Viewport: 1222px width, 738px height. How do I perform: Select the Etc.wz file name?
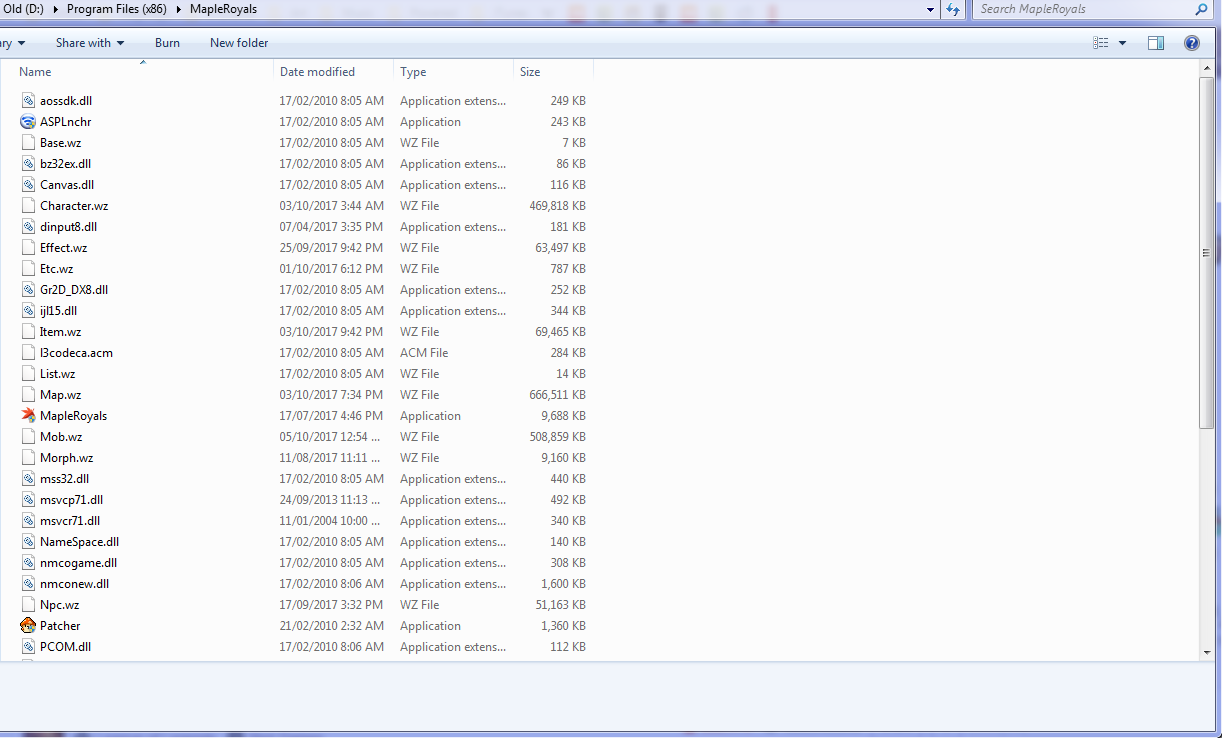click(x=56, y=269)
